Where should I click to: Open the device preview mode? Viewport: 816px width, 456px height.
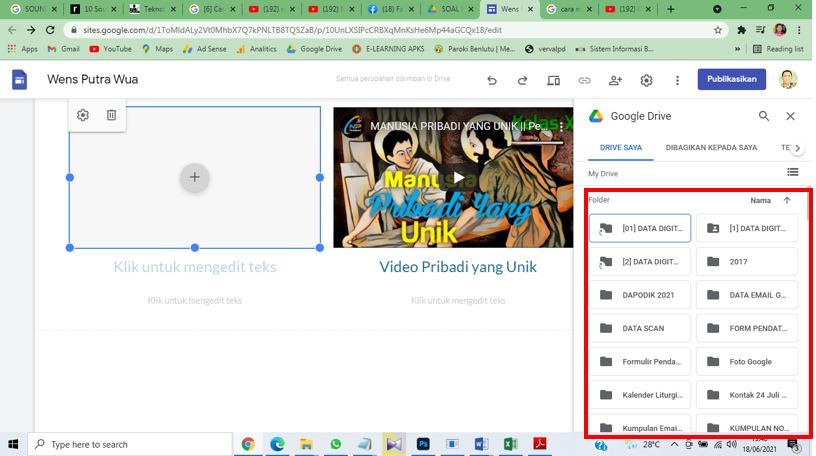click(x=553, y=81)
